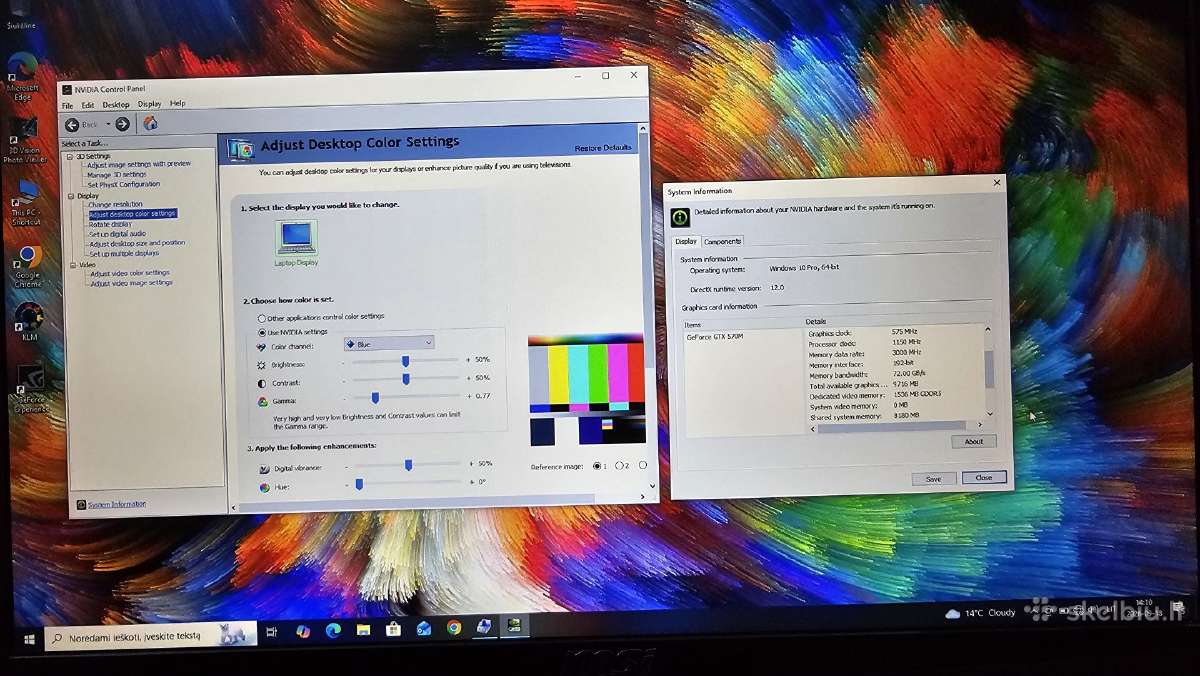Open Mail app from the taskbar

(x=424, y=628)
